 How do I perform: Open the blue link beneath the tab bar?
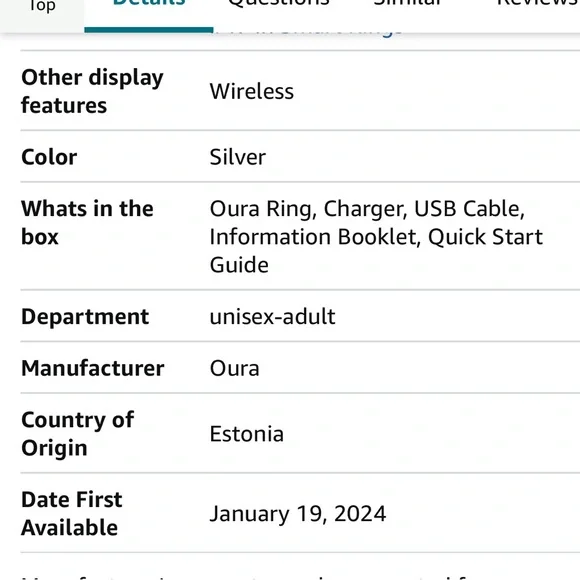[x=307, y=34]
